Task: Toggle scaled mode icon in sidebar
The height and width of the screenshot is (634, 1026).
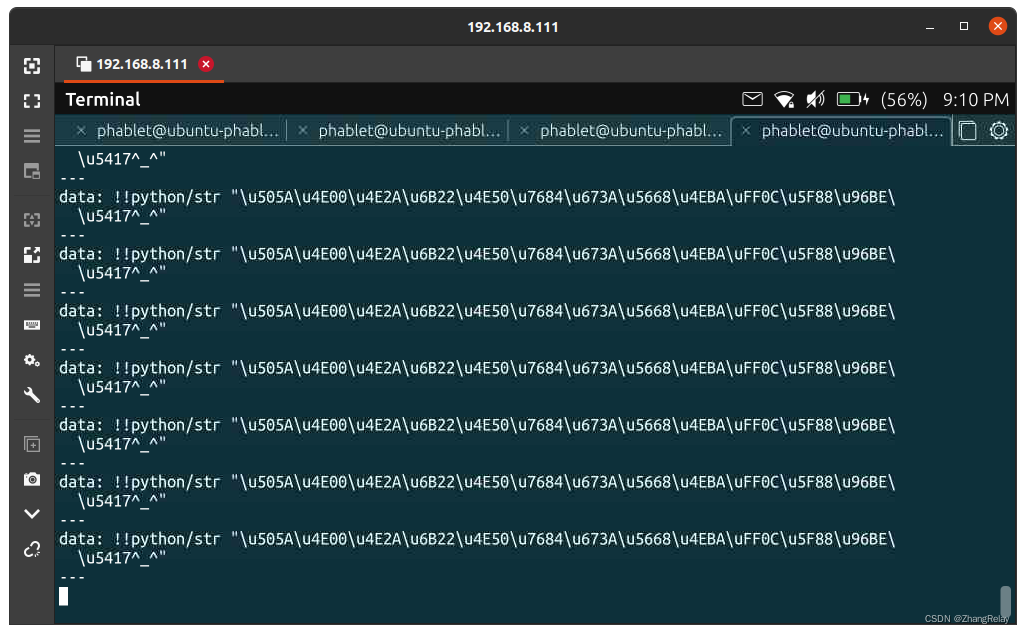Action: [32, 255]
